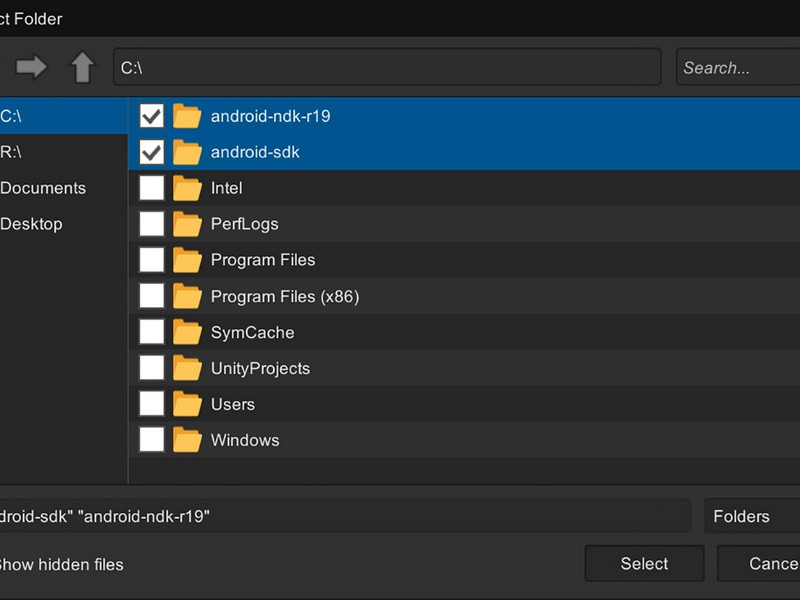The width and height of the screenshot is (800, 600).
Task: Click the Users folder icon
Action: coord(187,404)
